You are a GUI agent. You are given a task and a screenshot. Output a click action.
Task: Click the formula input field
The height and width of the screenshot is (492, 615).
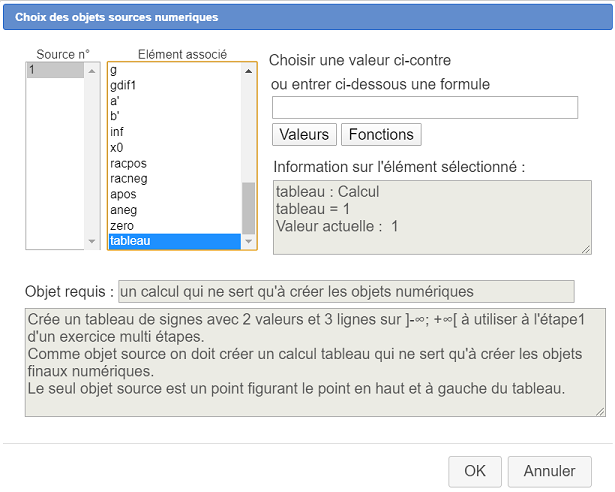coord(424,107)
